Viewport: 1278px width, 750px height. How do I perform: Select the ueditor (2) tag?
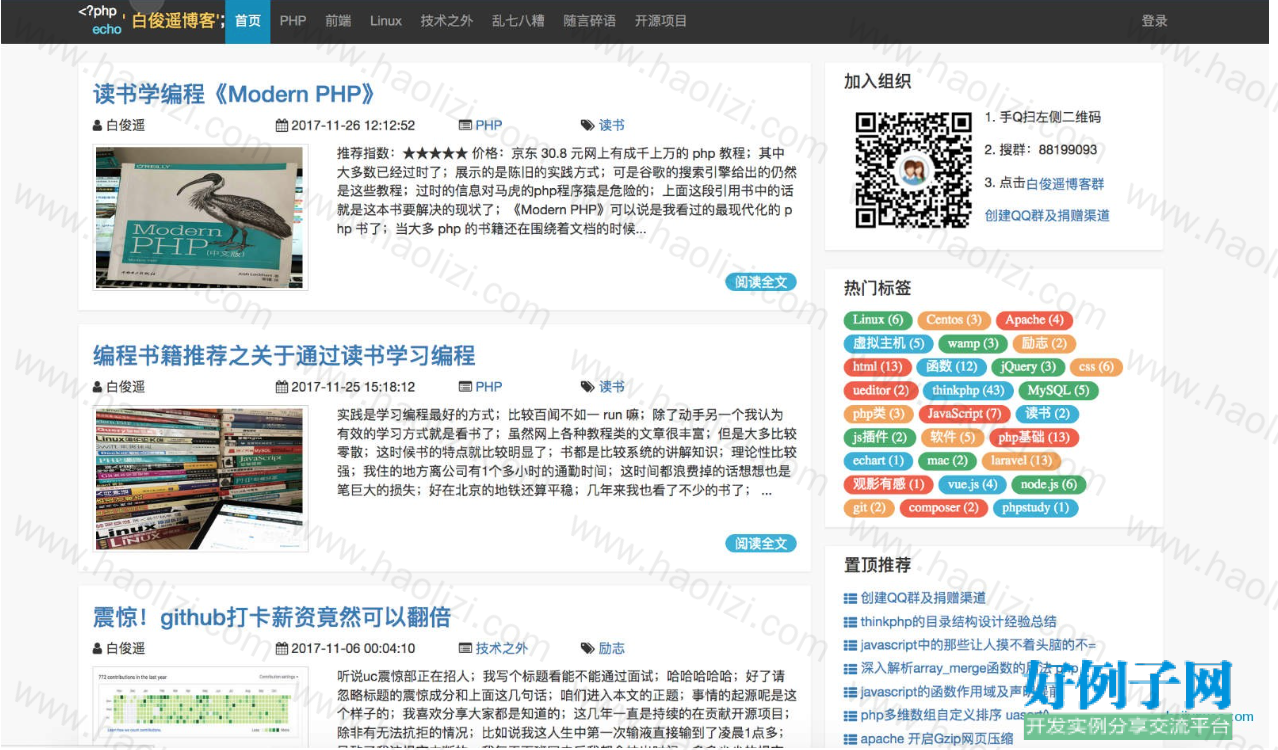pos(881,390)
